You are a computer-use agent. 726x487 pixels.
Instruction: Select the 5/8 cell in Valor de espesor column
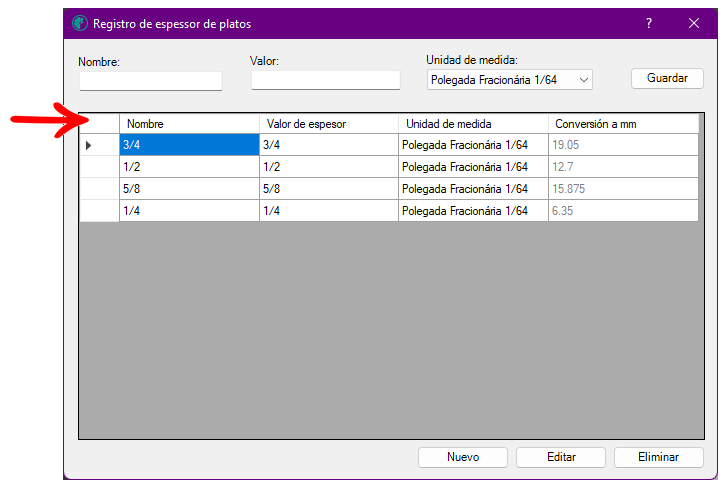329,189
